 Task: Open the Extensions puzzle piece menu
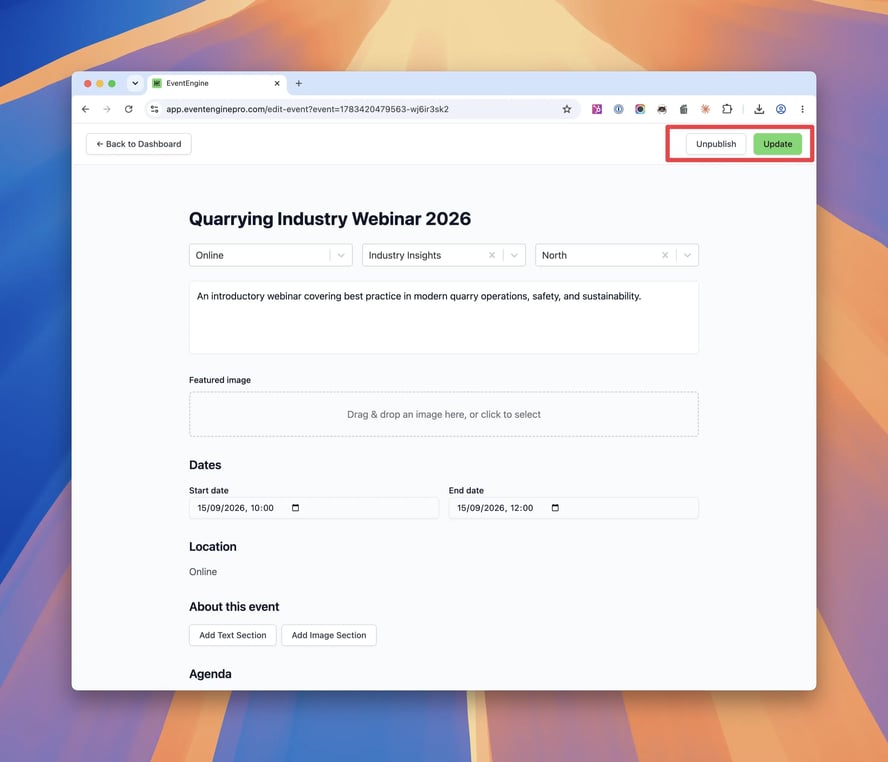click(x=727, y=109)
